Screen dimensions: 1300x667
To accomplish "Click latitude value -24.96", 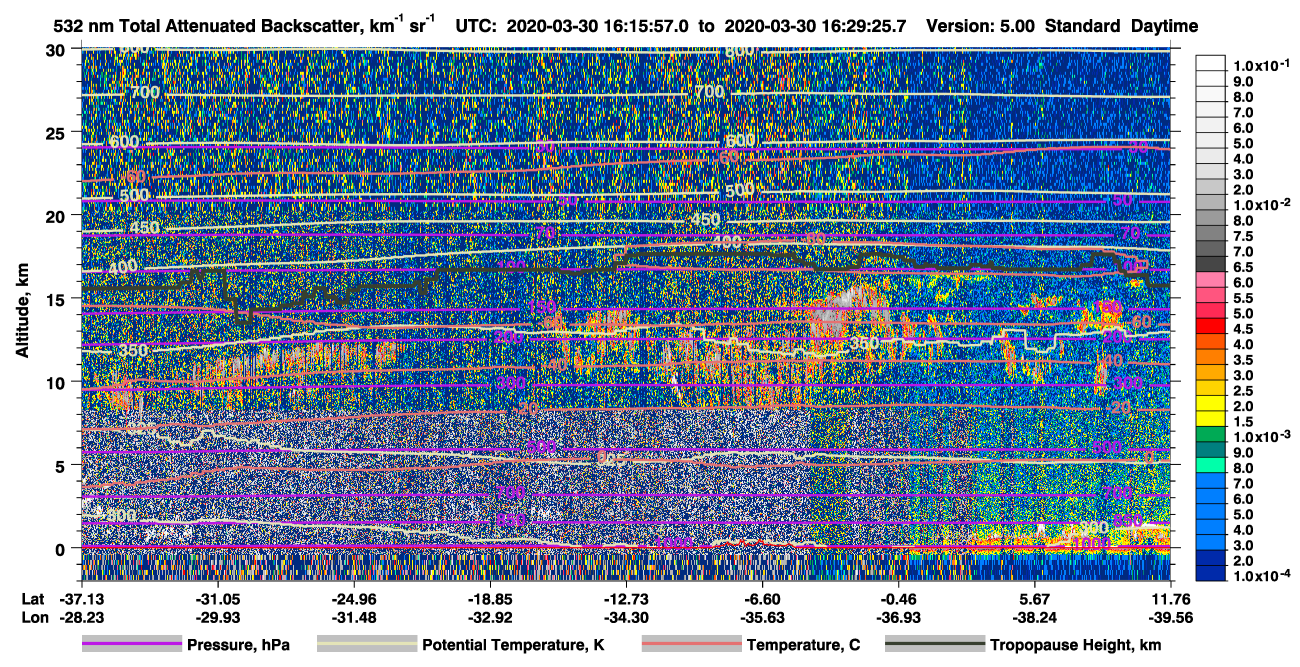I will [353, 598].
